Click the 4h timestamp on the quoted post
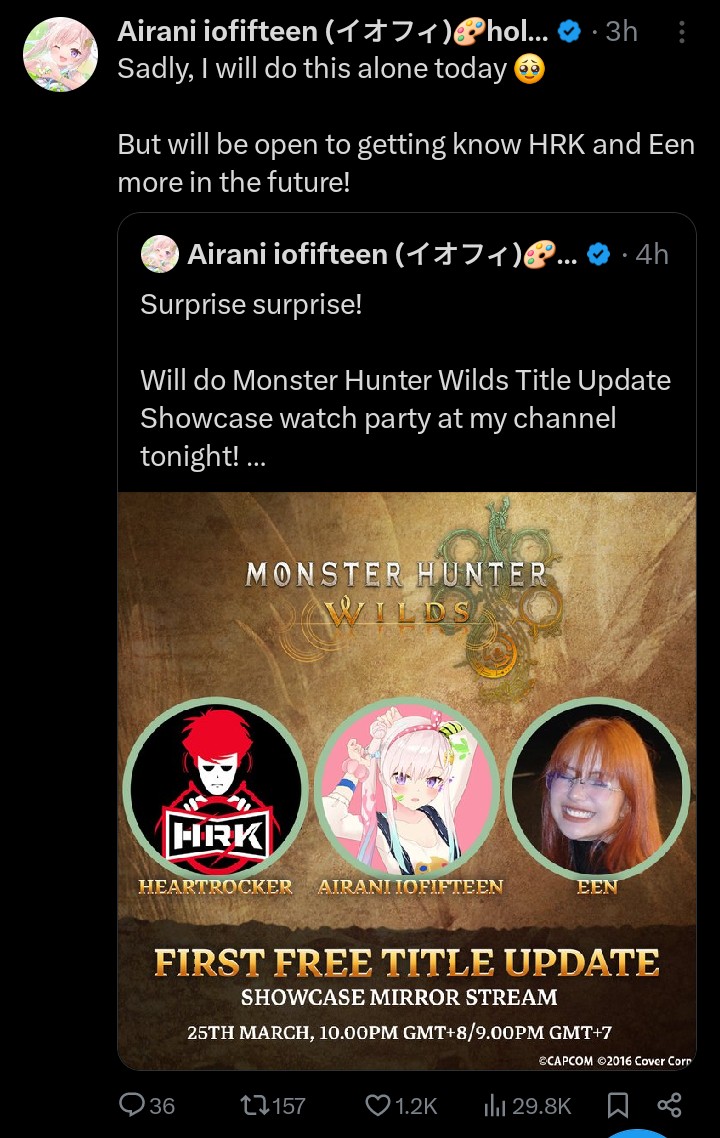The height and width of the screenshot is (1138, 720). tap(652, 254)
